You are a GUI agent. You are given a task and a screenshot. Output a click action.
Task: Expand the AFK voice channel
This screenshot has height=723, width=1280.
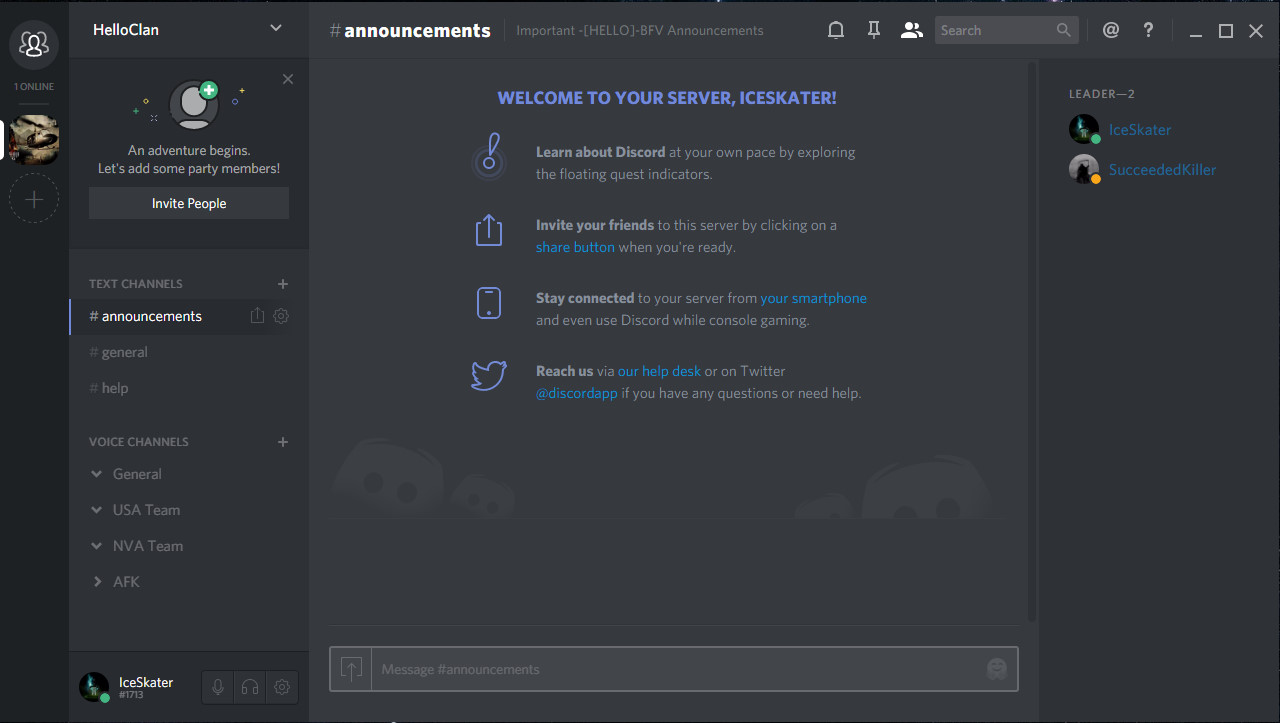(x=97, y=582)
